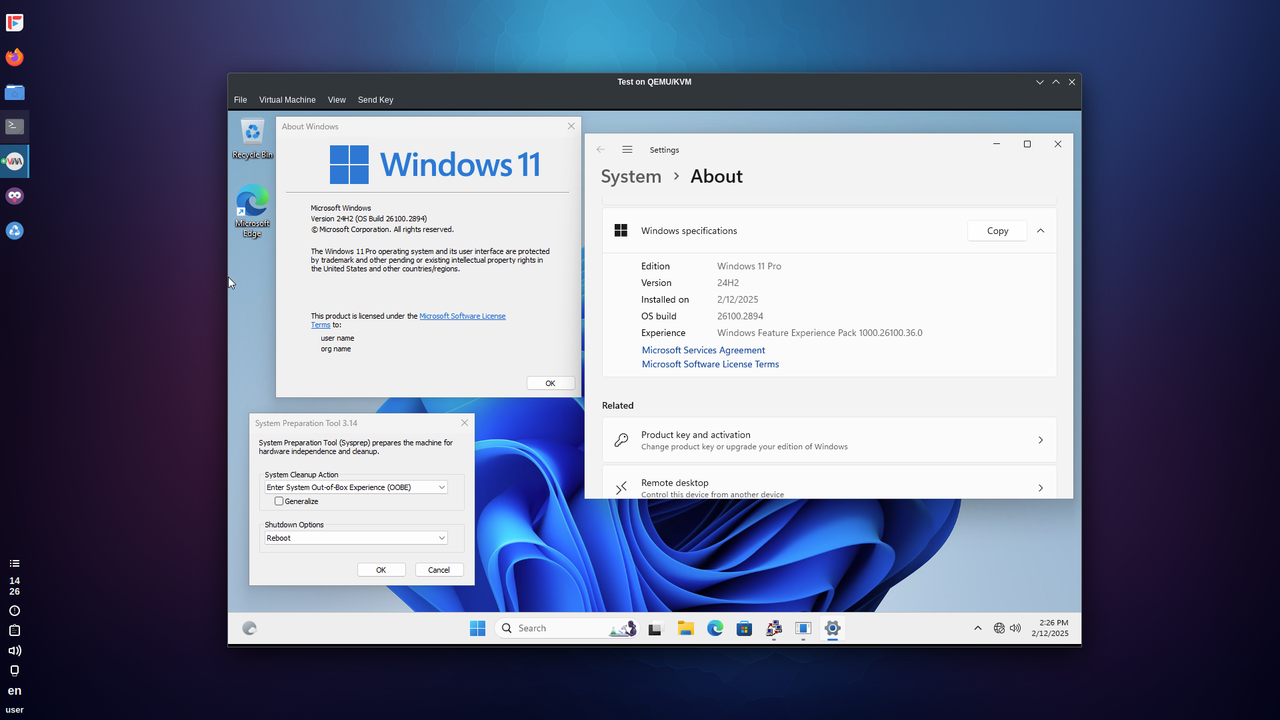The height and width of the screenshot is (720, 1280).
Task: Click System breadcrumb in Settings
Action: click(x=631, y=176)
